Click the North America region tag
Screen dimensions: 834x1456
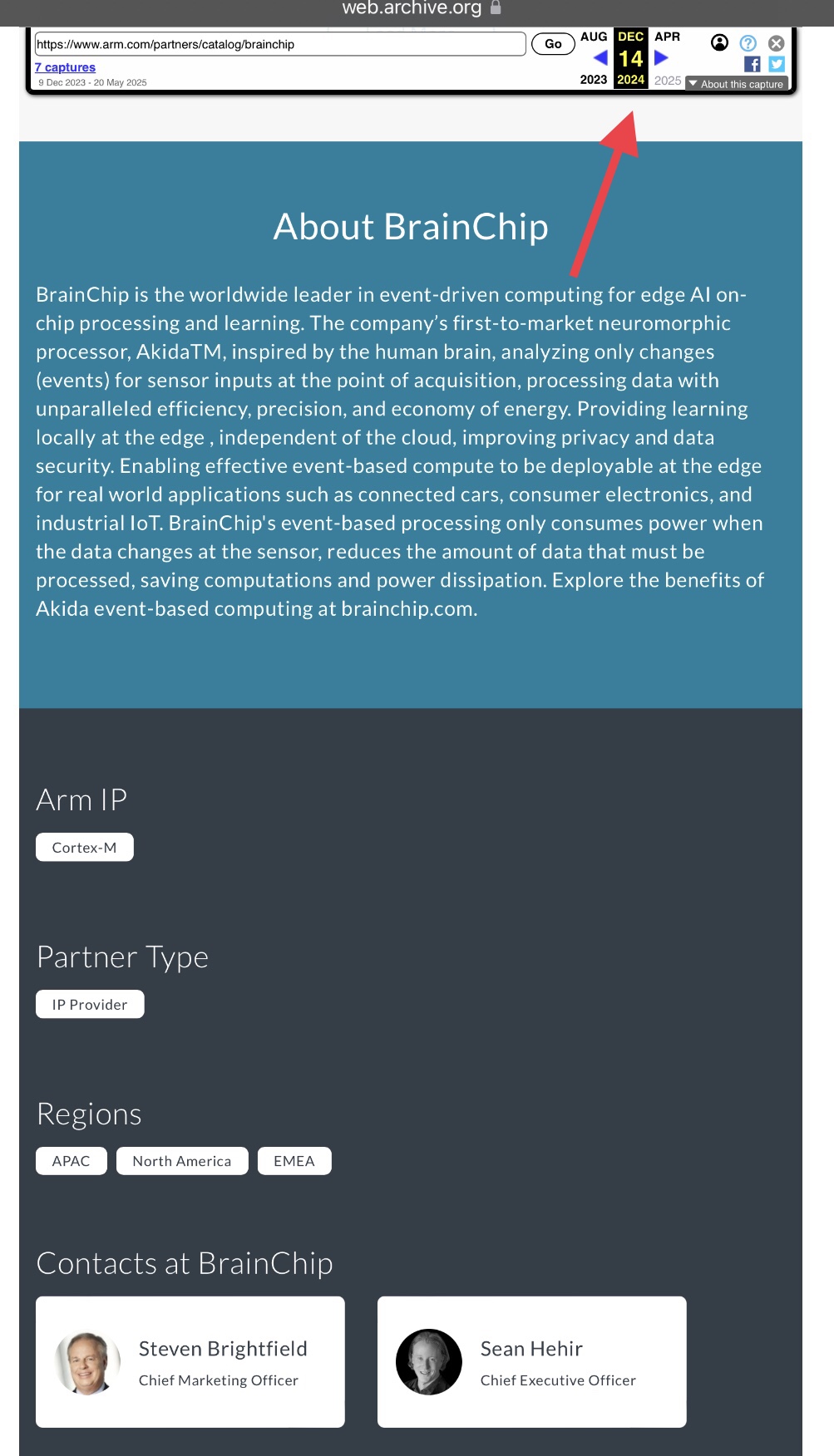click(x=182, y=1161)
